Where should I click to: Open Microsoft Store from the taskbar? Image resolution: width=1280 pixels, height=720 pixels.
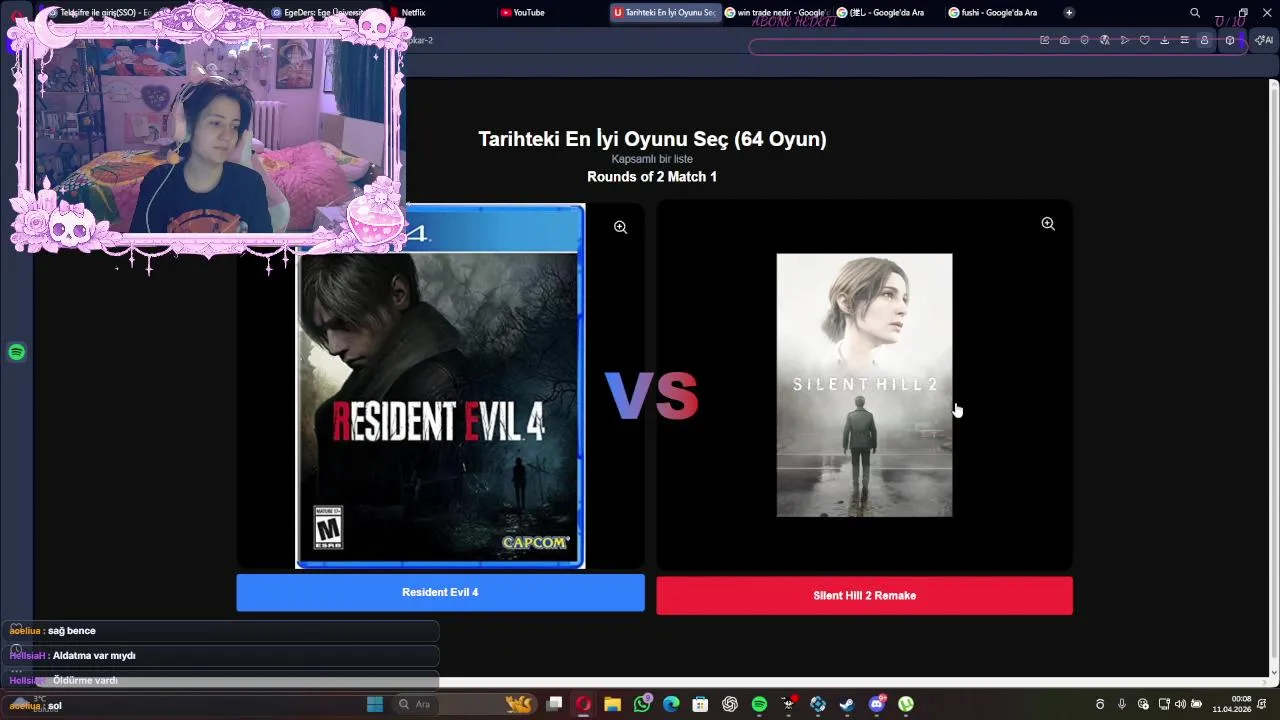[x=700, y=704]
